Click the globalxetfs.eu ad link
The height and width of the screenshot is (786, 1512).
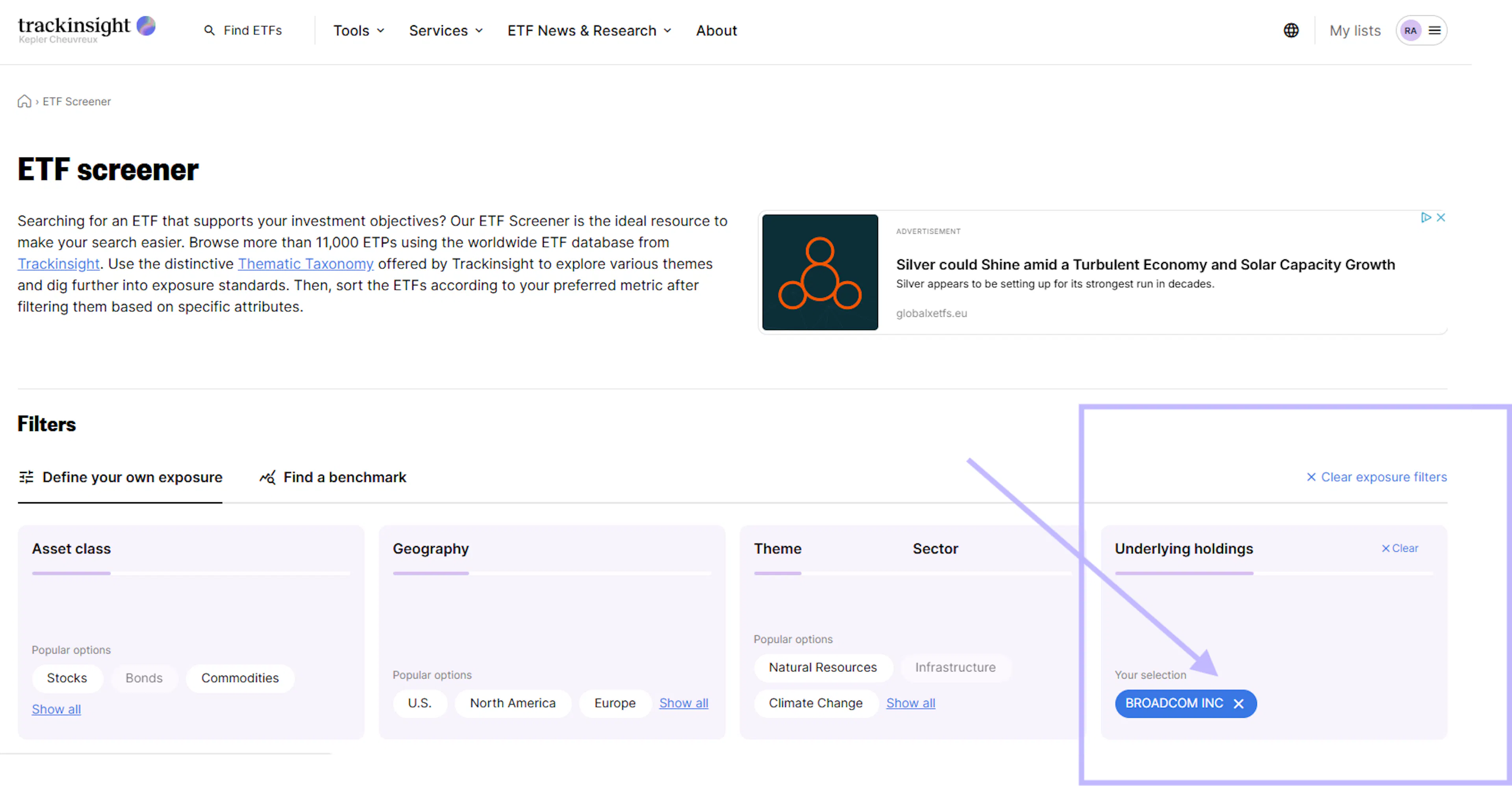pyautogui.click(x=931, y=313)
